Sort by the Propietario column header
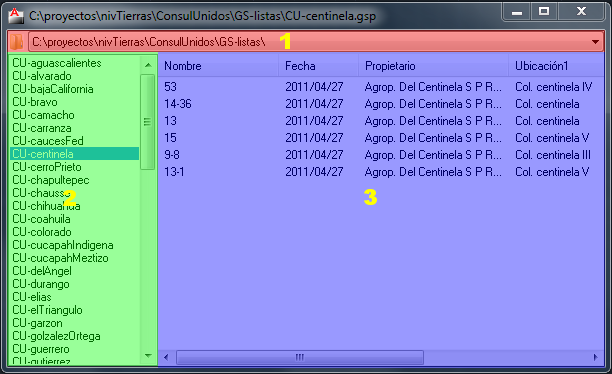The height and width of the screenshot is (374, 612). (433, 66)
